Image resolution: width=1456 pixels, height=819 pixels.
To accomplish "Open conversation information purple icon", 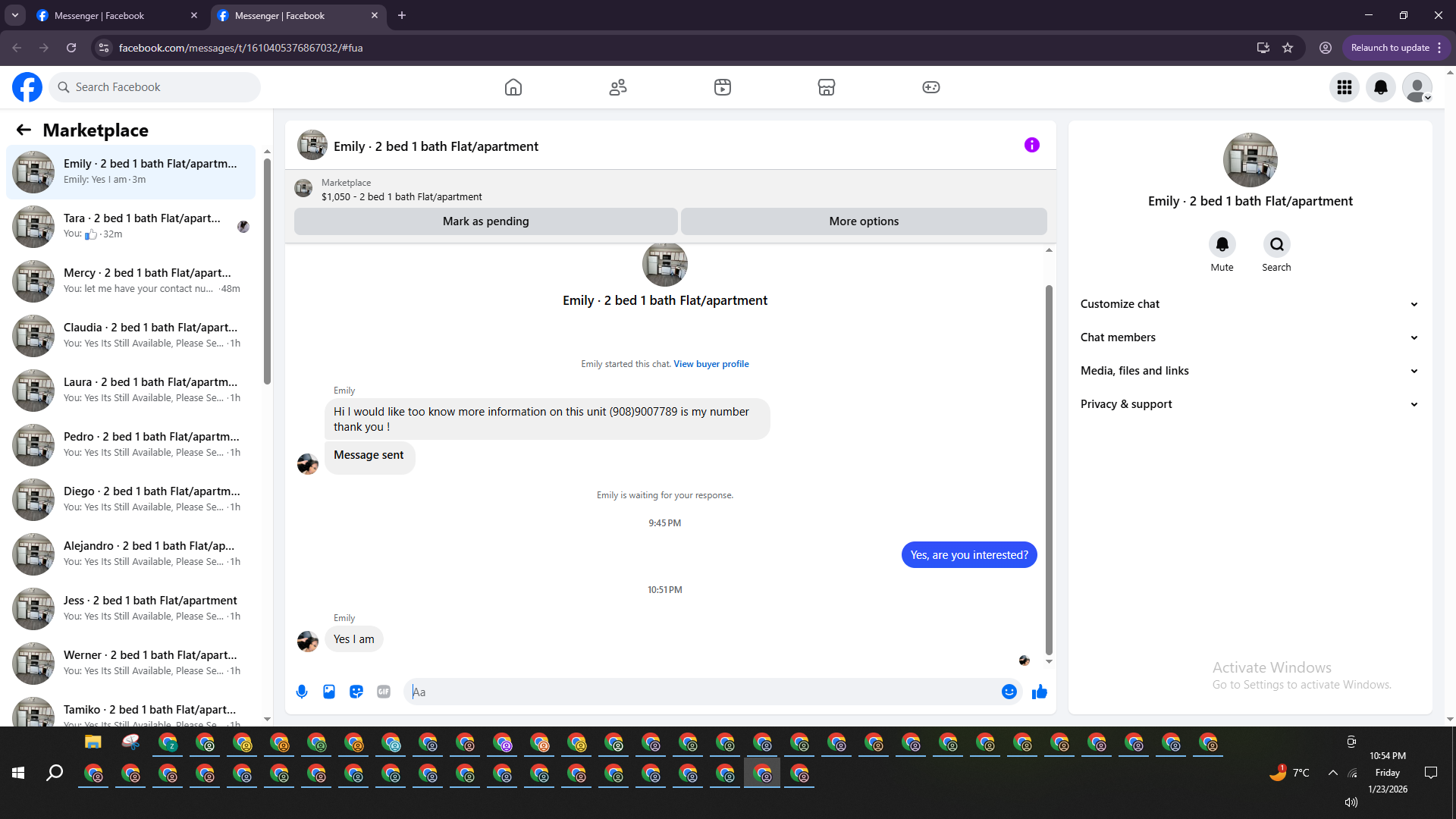I will (1031, 145).
